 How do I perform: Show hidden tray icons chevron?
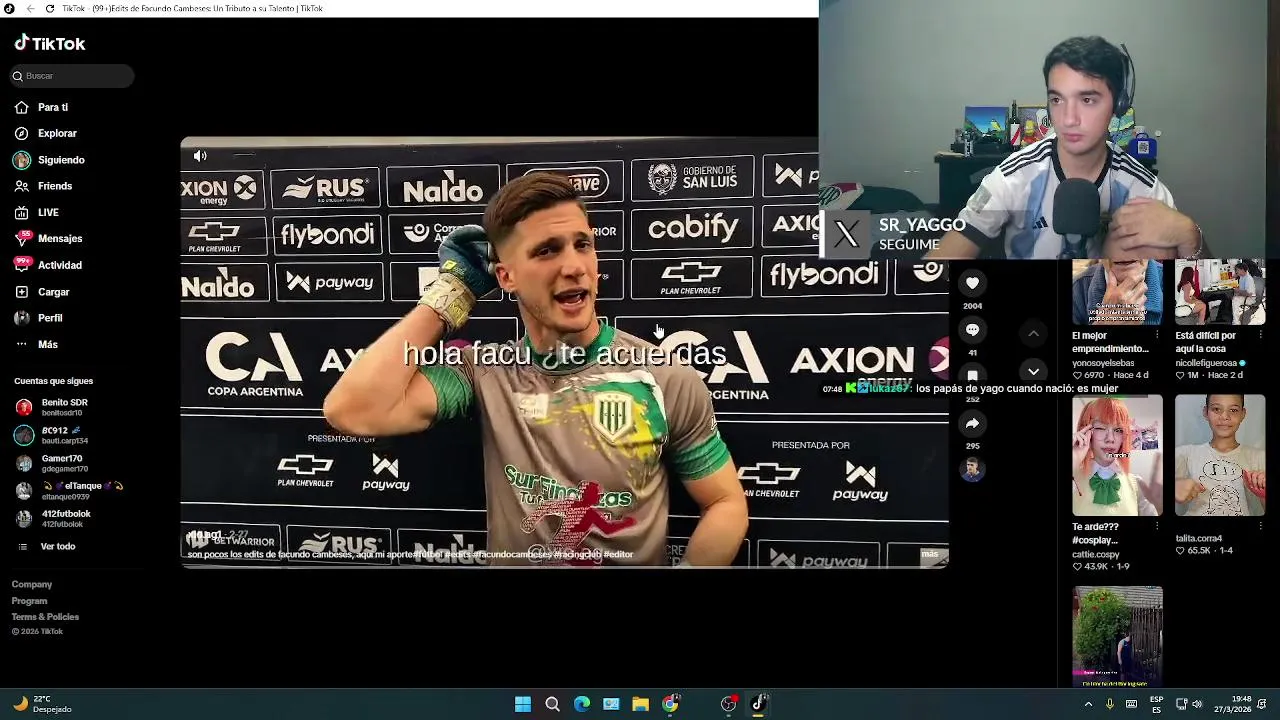[x=1088, y=704]
